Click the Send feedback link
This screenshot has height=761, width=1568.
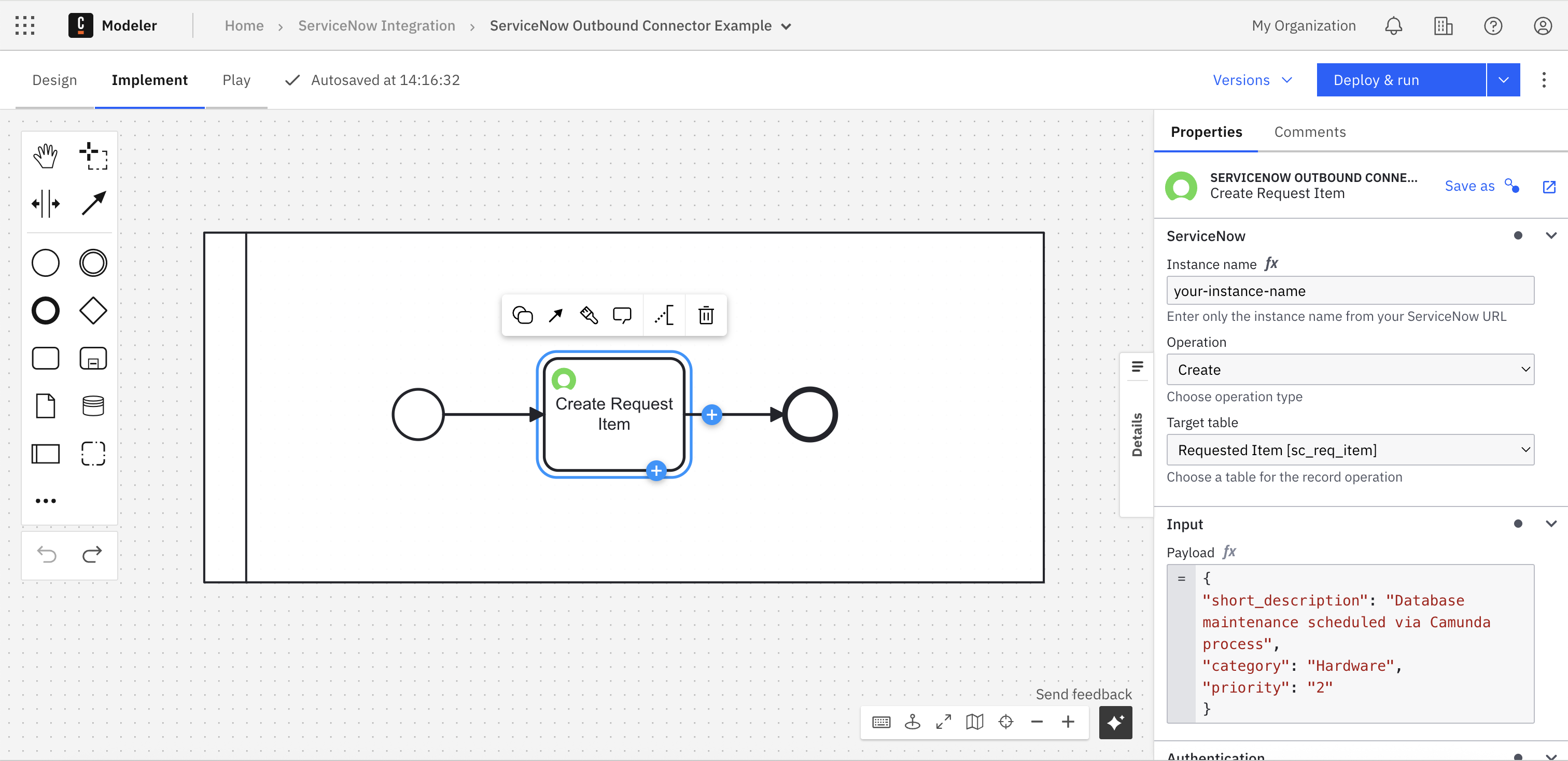(1083, 694)
